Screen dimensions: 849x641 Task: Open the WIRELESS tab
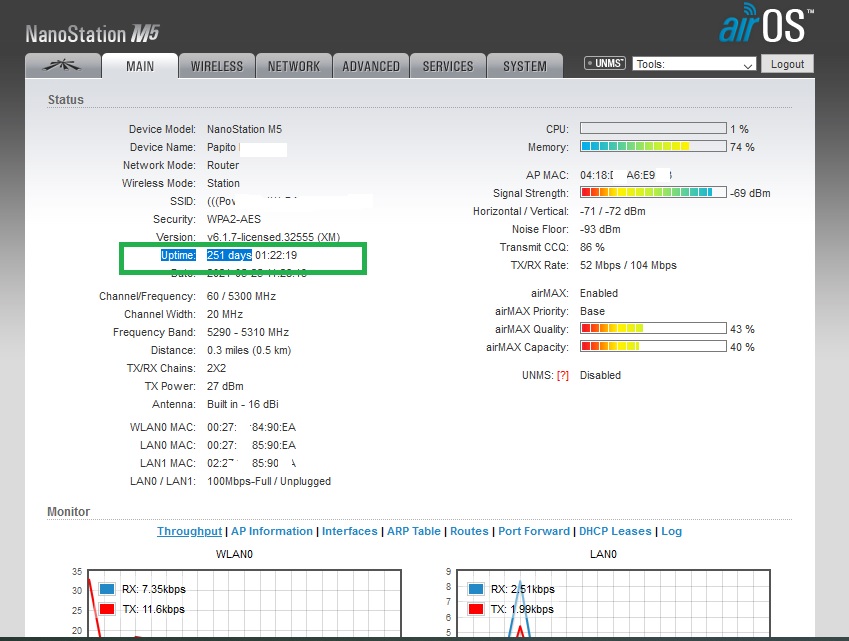tap(217, 66)
